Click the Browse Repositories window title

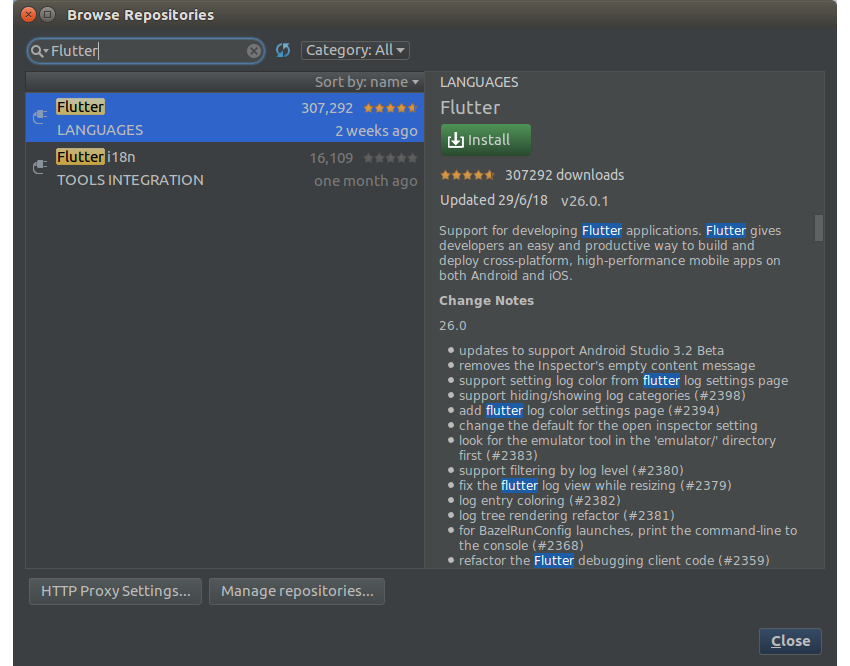(140, 15)
